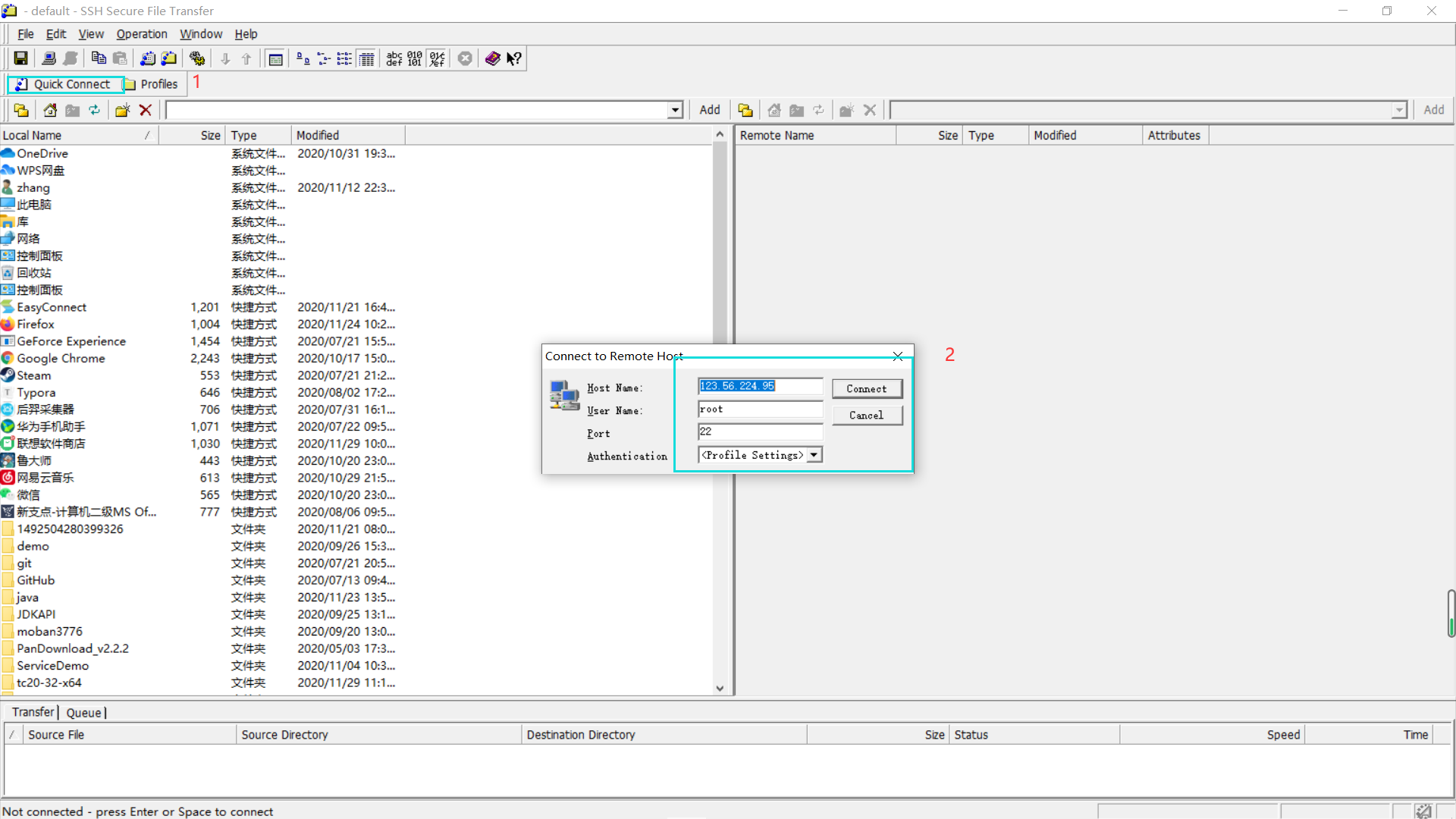The width and height of the screenshot is (1456, 819).
Task: Open the local path dropdown arrow
Action: tap(675, 110)
